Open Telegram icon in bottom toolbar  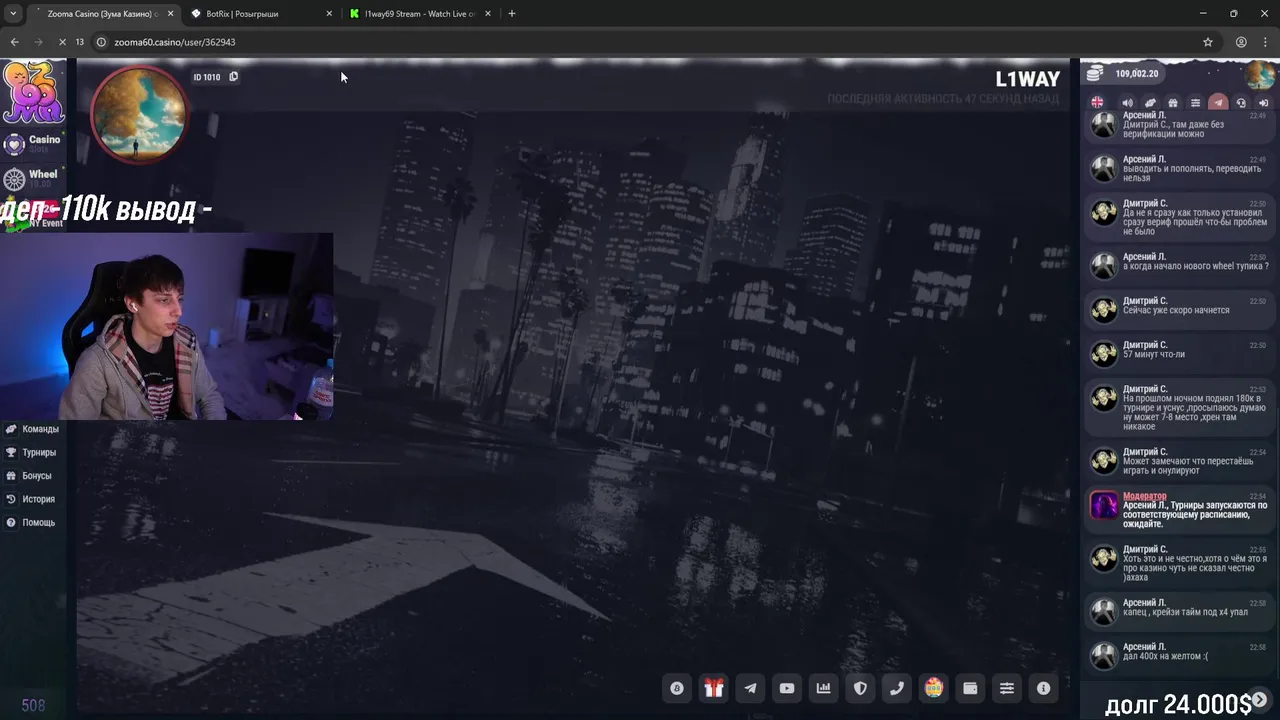[750, 688]
